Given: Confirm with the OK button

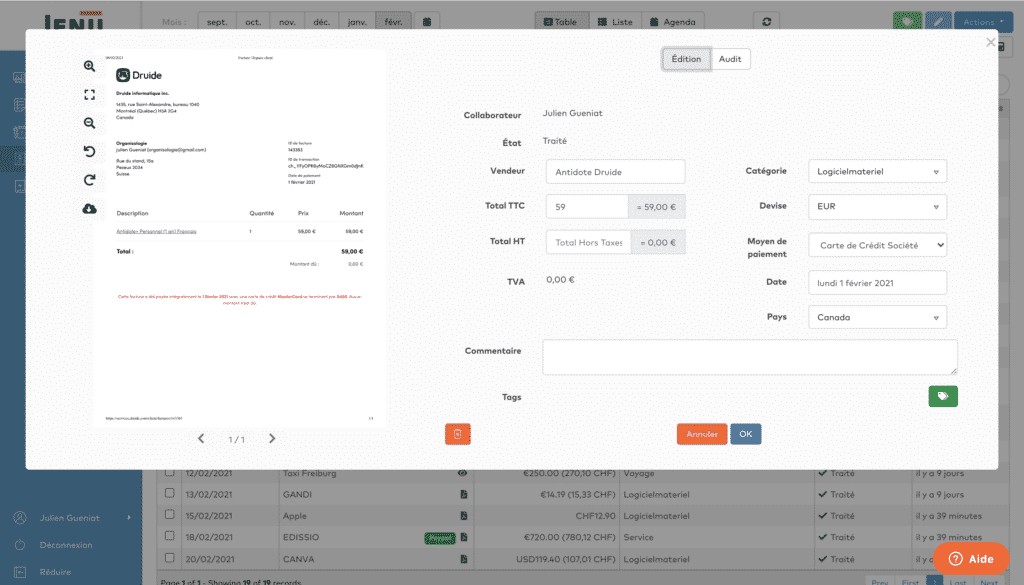Looking at the screenshot, I should click(745, 434).
